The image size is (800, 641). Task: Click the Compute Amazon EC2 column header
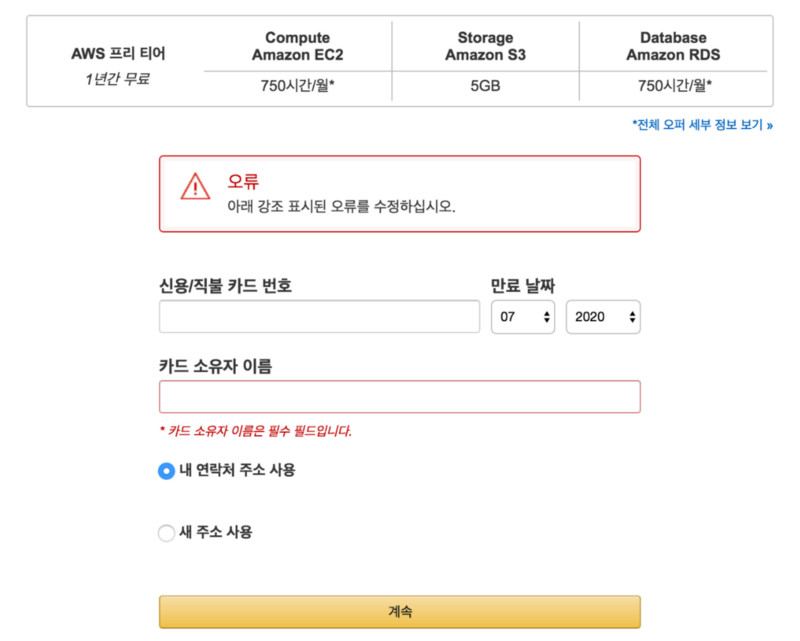297,46
